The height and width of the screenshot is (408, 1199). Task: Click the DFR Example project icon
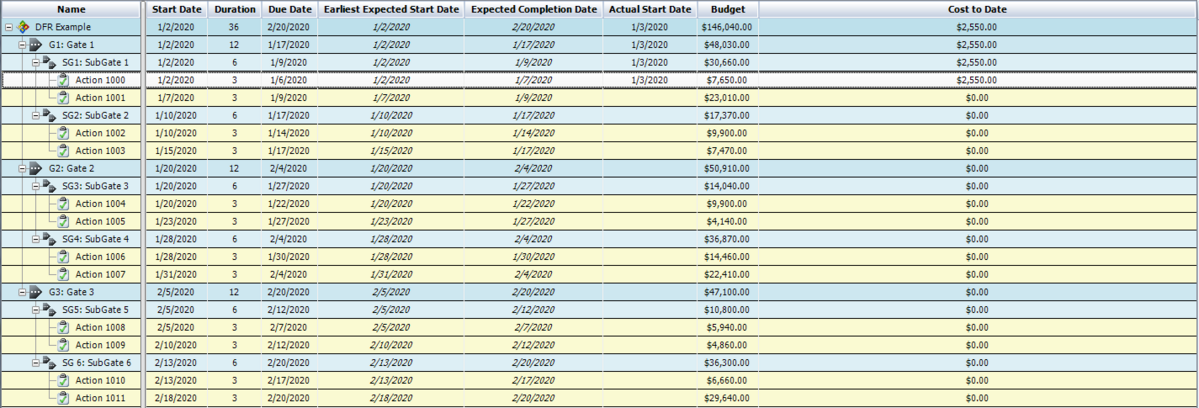pos(24,27)
